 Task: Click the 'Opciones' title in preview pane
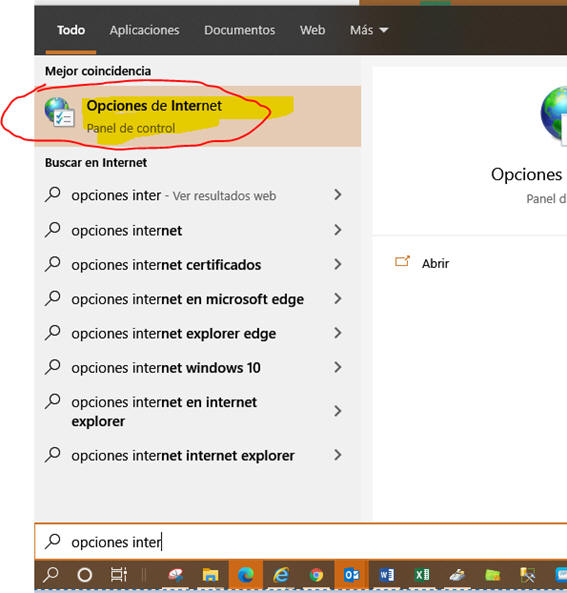(x=527, y=175)
